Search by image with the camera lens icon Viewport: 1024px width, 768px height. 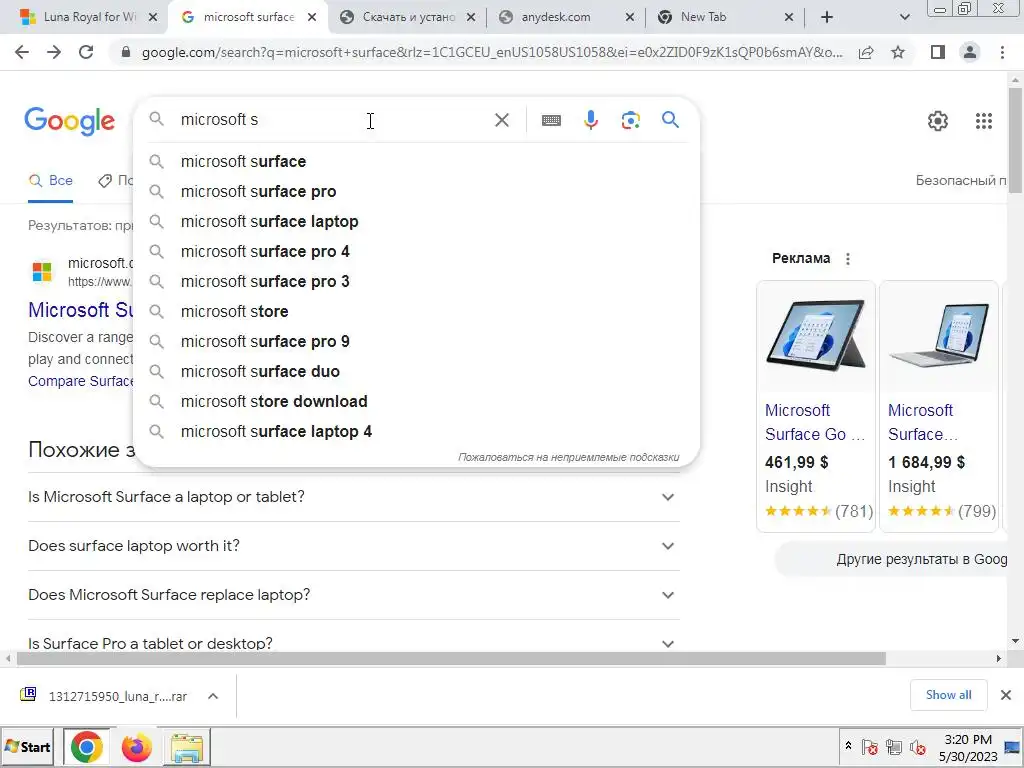pyautogui.click(x=631, y=120)
